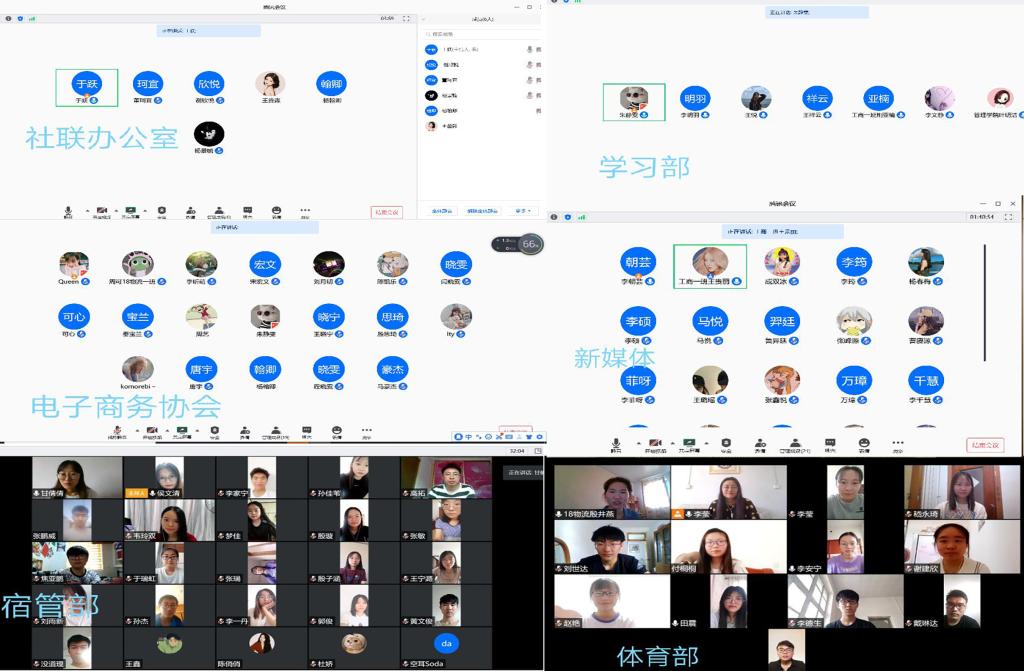Open the three-dot more menu in 社联办公室 toolbar
The image size is (1024, 671).
pos(305,211)
